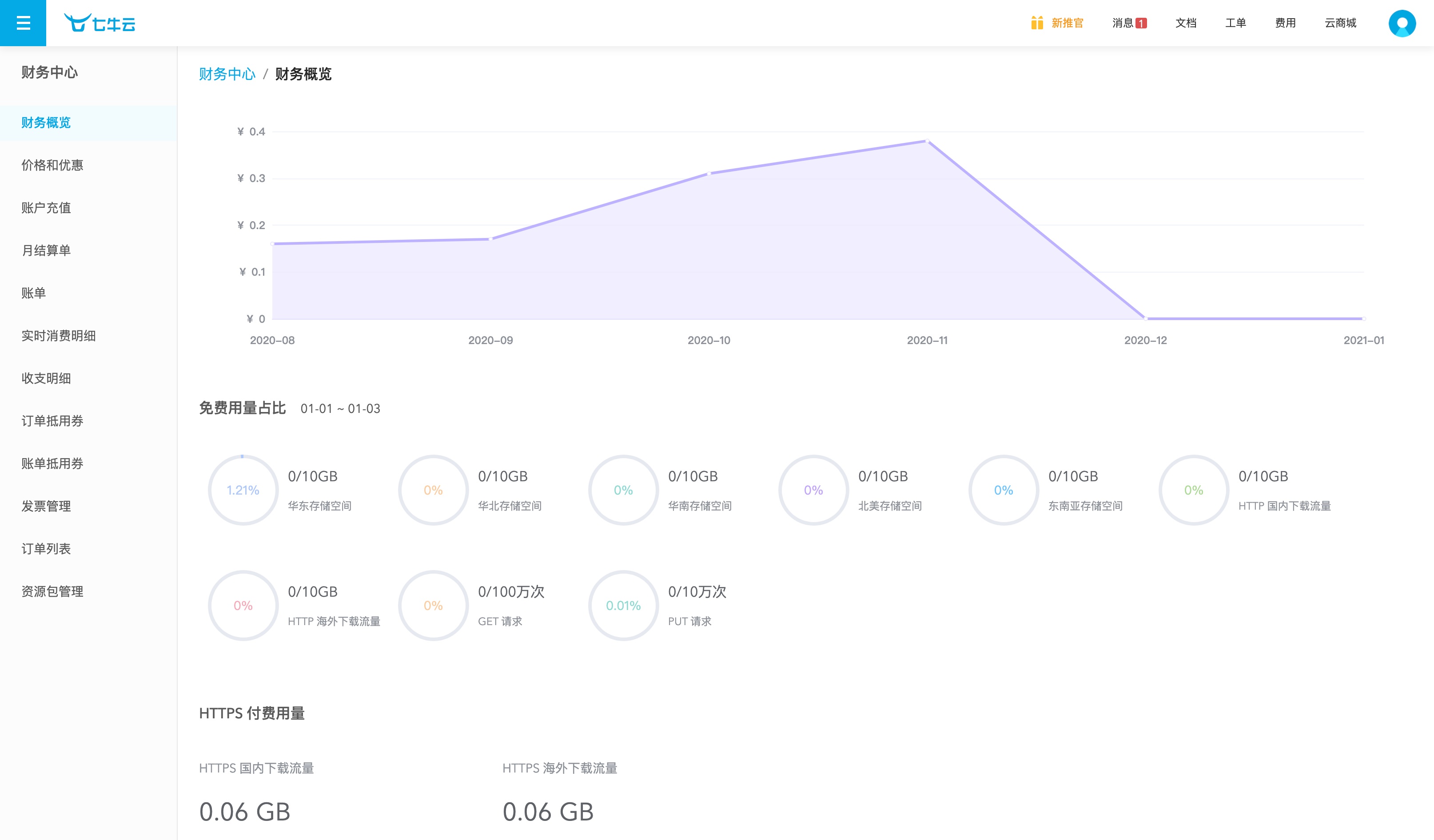
Task: Click the gift icon beside 新推官
Action: [x=1037, y=23]
